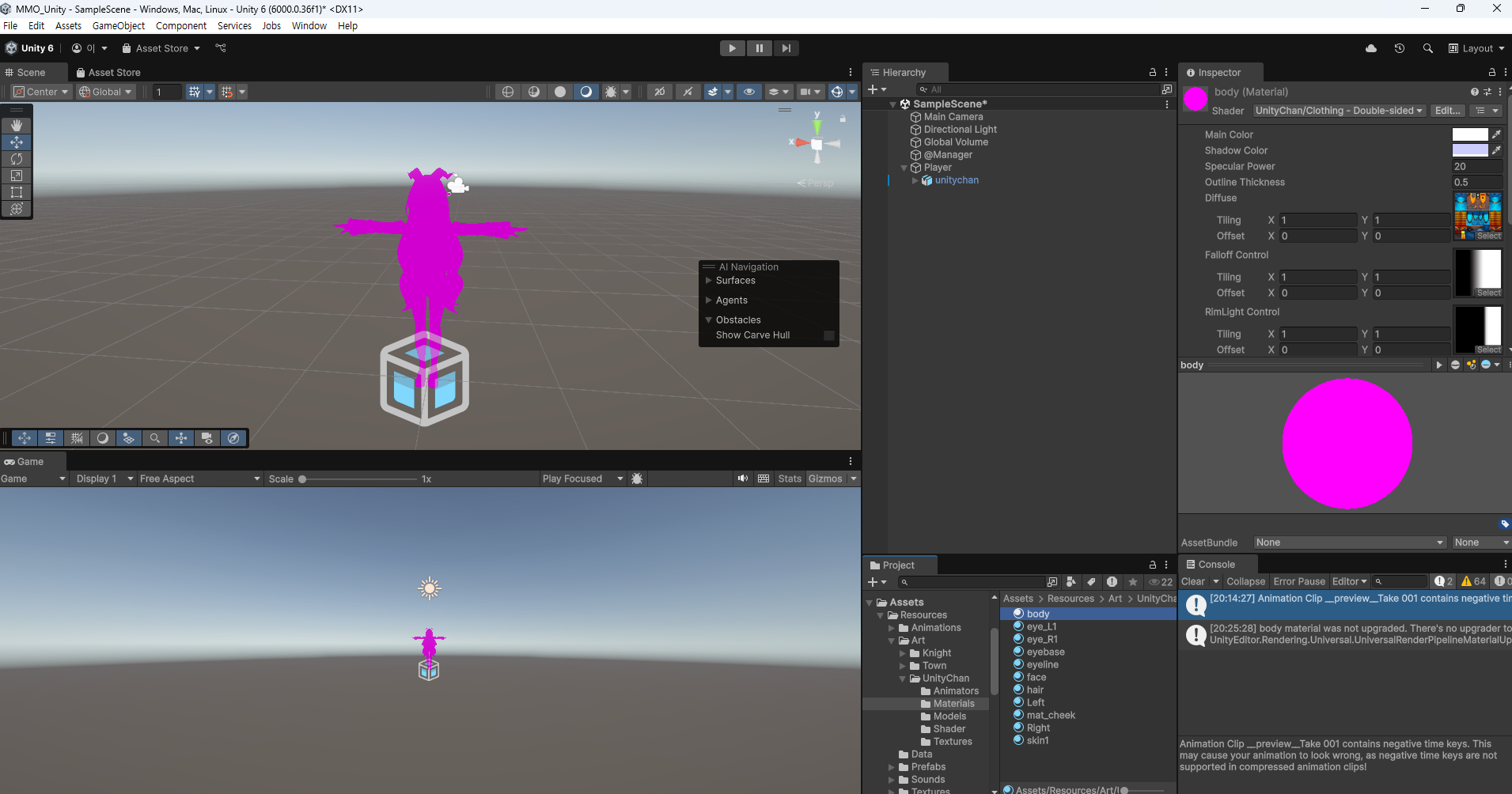1512x794 pixels.
Task: Click the favorites star icon in Project
Action: (1132, 582)
